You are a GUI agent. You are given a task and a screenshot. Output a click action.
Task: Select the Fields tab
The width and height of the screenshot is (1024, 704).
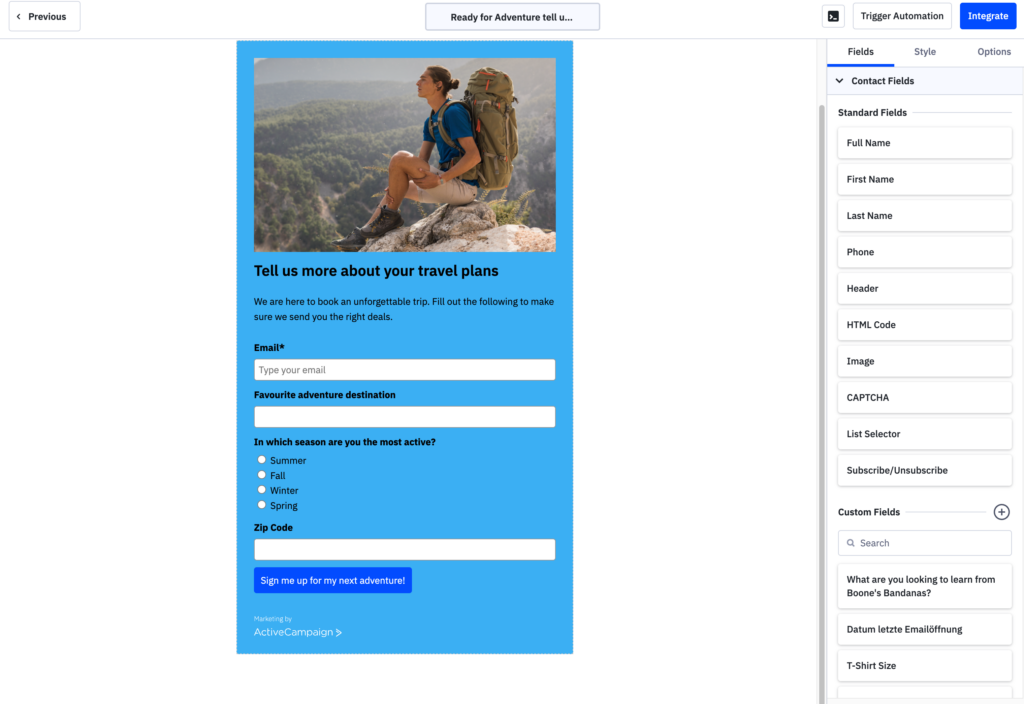(860, 51)
